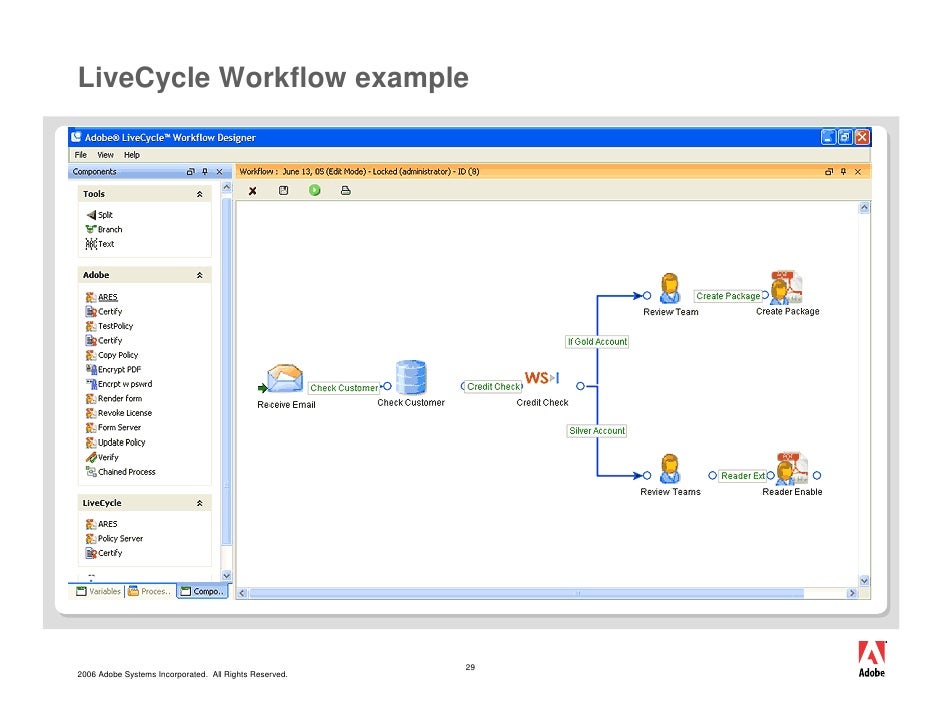Run workflow with green play icon
Viewport: 942px width, 728px height.
[x=315, y=190]
